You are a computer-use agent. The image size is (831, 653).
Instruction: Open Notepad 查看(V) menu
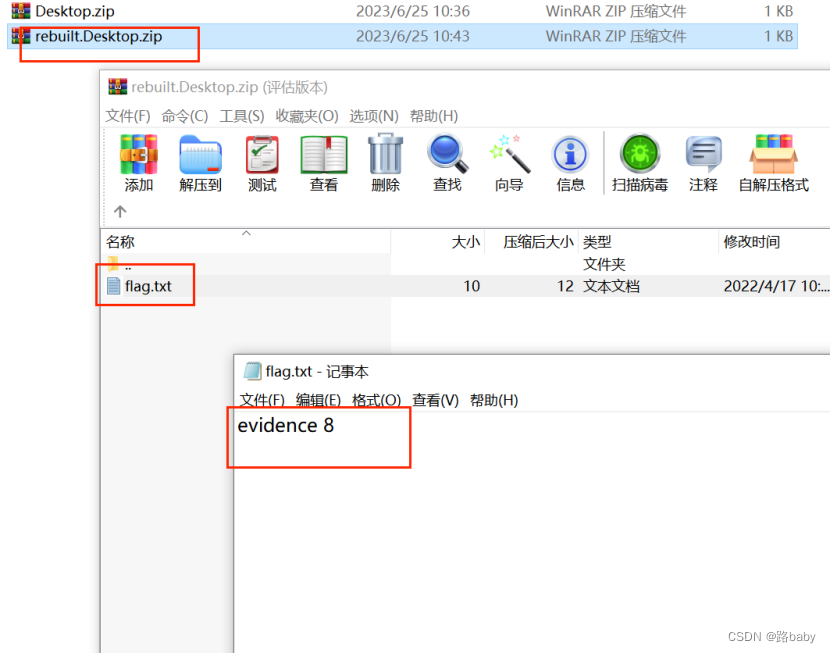(435, 400)
